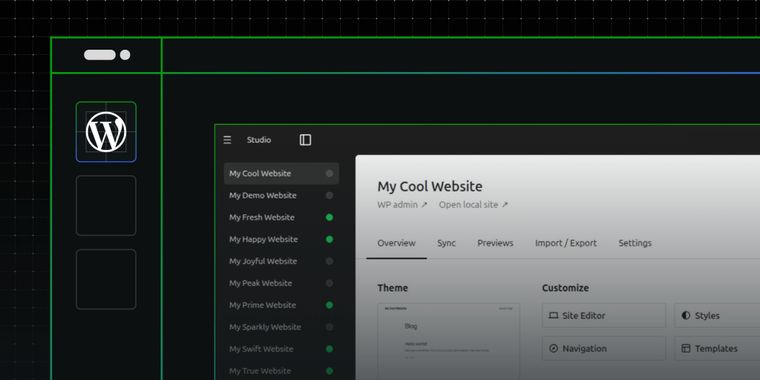Open the Templates customize button
This screenshot has width=760, height=380.
pos(717,348)
